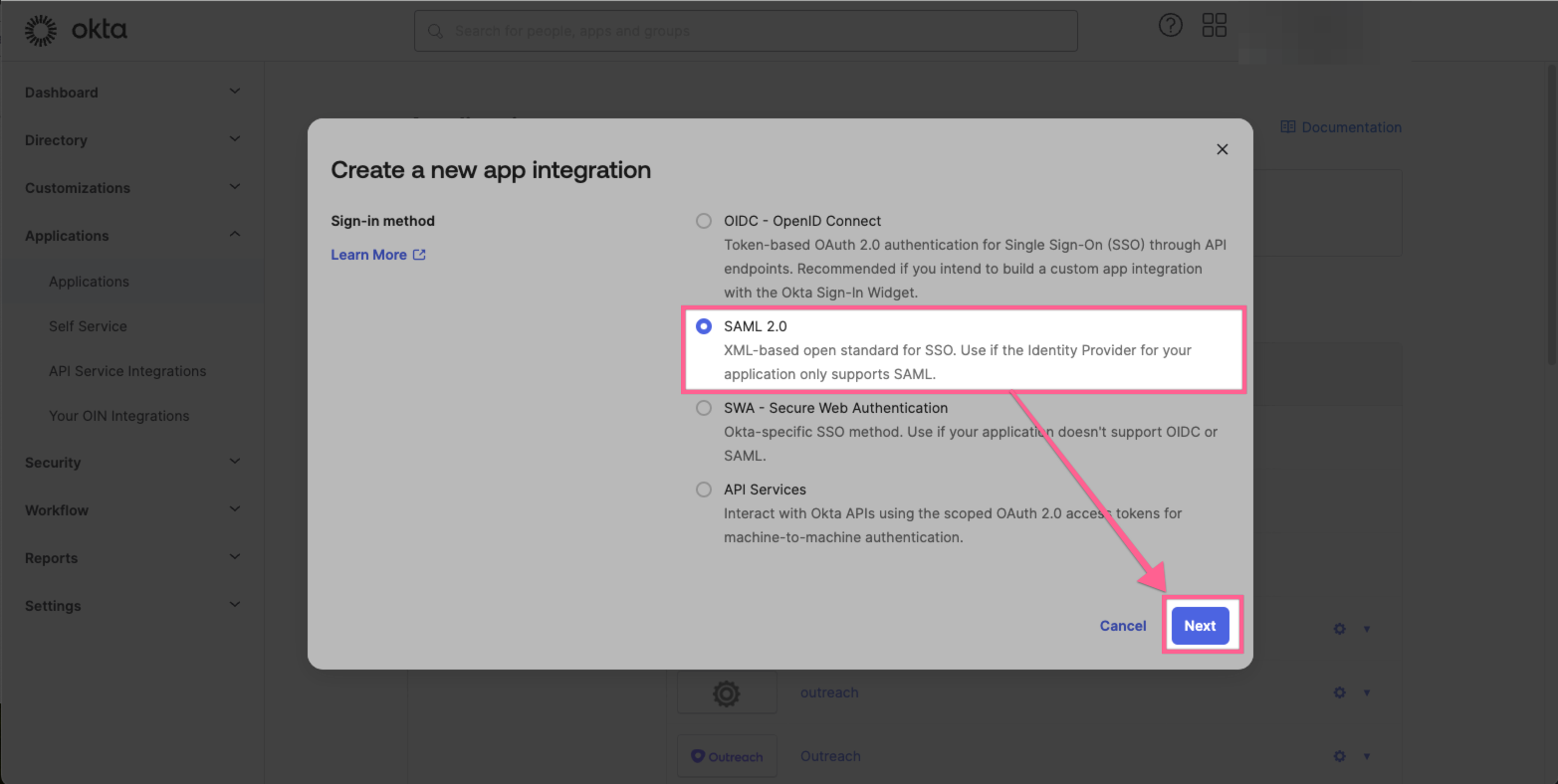Select the API Services option

[x=704, y=489]
